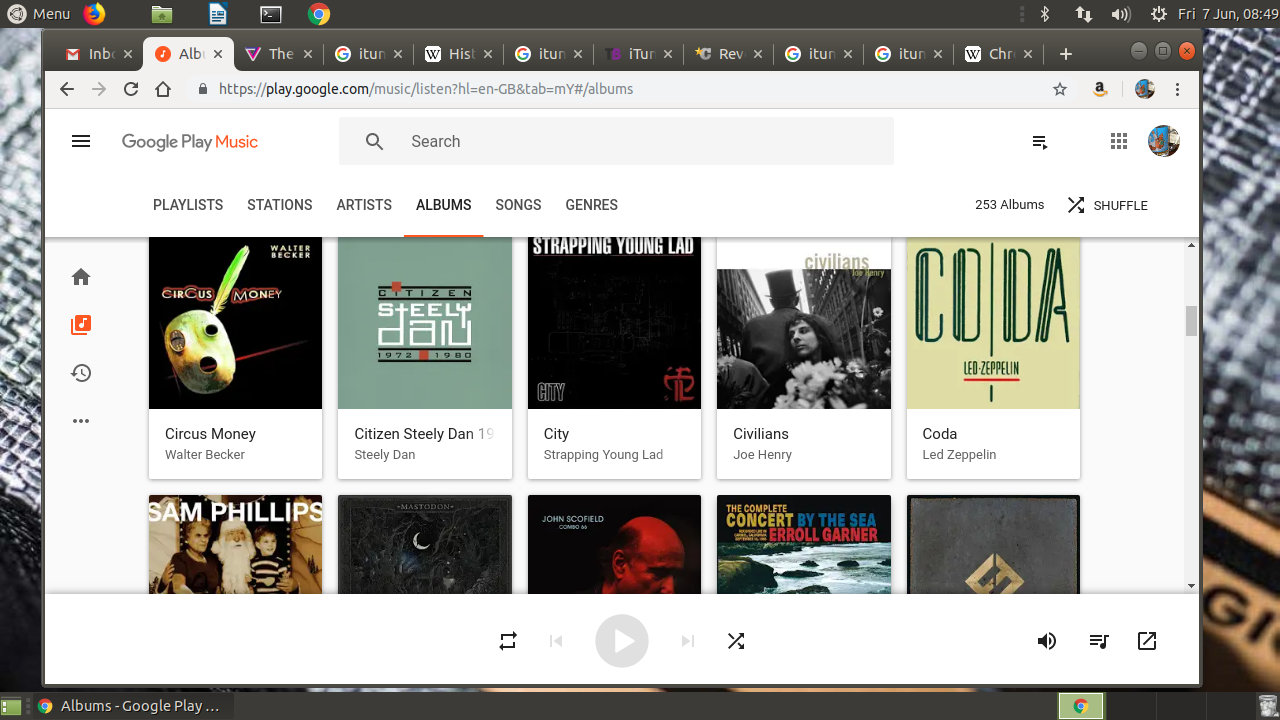
Task: Open Chrome three-dot menu
Action: click(x=1178, y=89)
